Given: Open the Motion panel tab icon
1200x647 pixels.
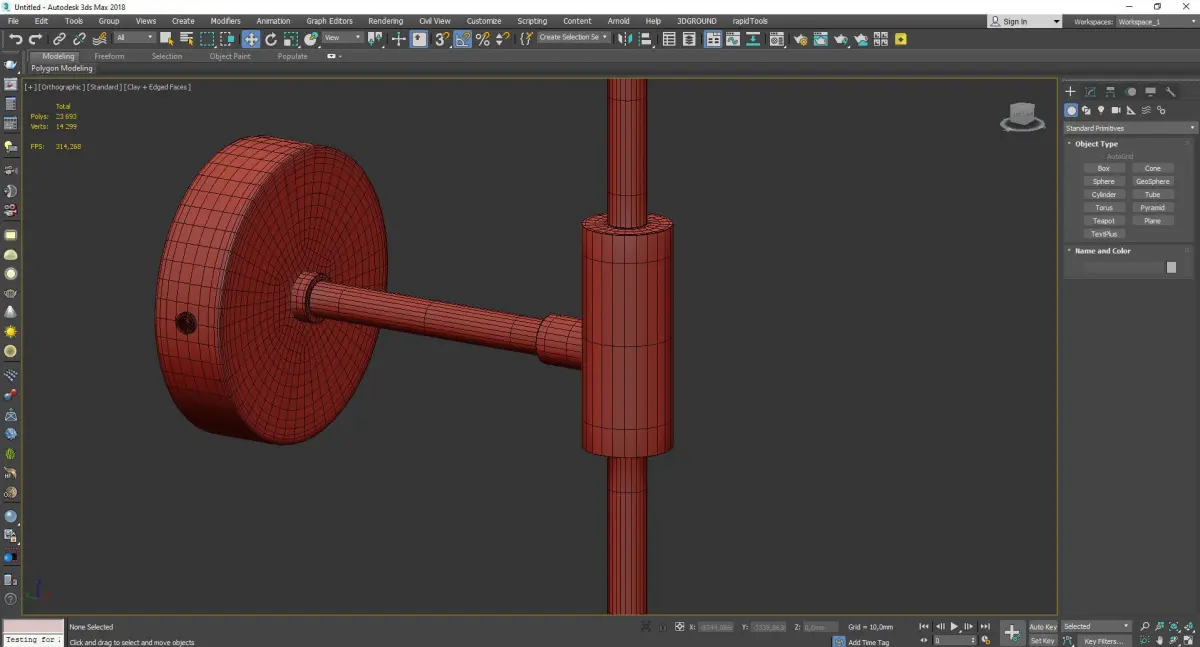Looking at the screenshot, I should click(1130, 92).
